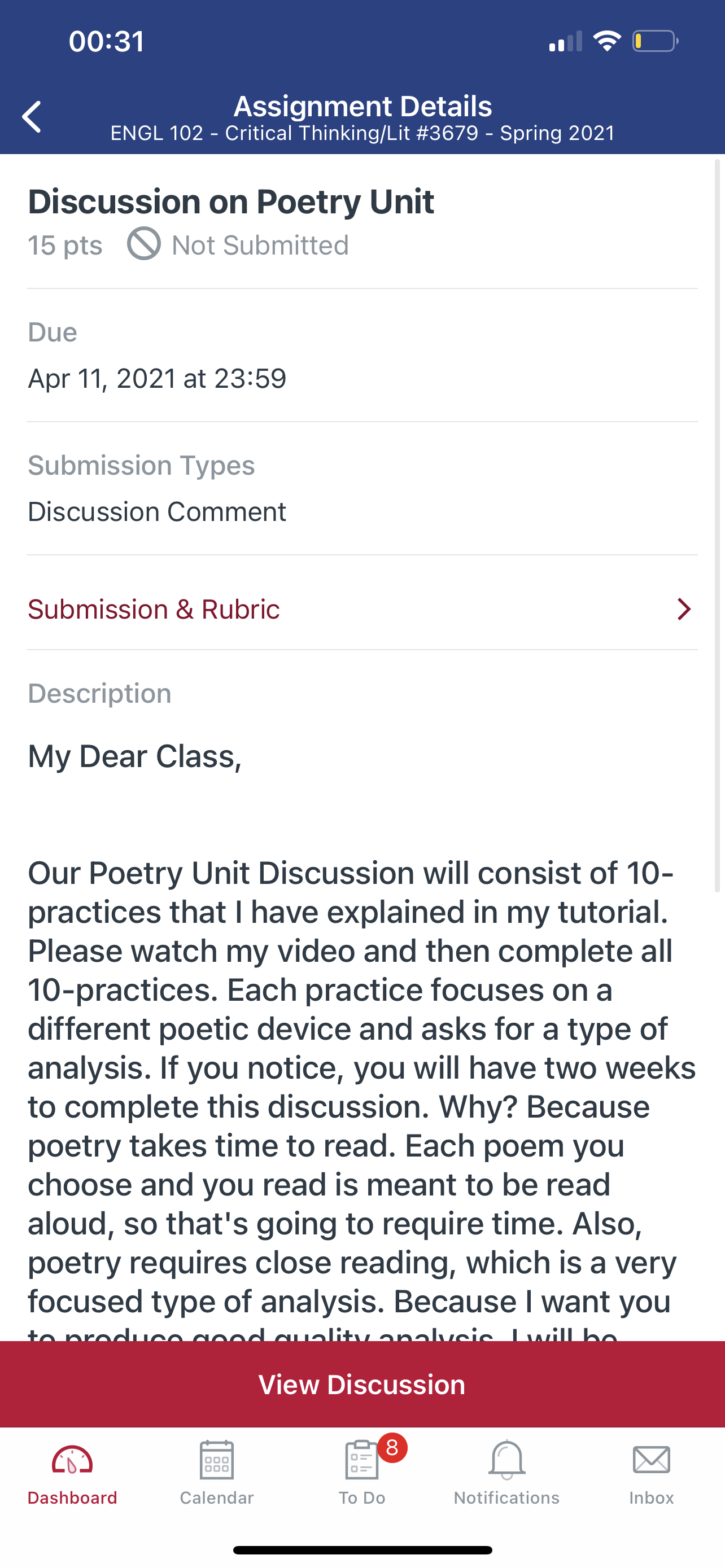This screenshot has width=725, height=1568.
Task: Tap the home indicator bar at bottom
Action: coord(362,1550)
